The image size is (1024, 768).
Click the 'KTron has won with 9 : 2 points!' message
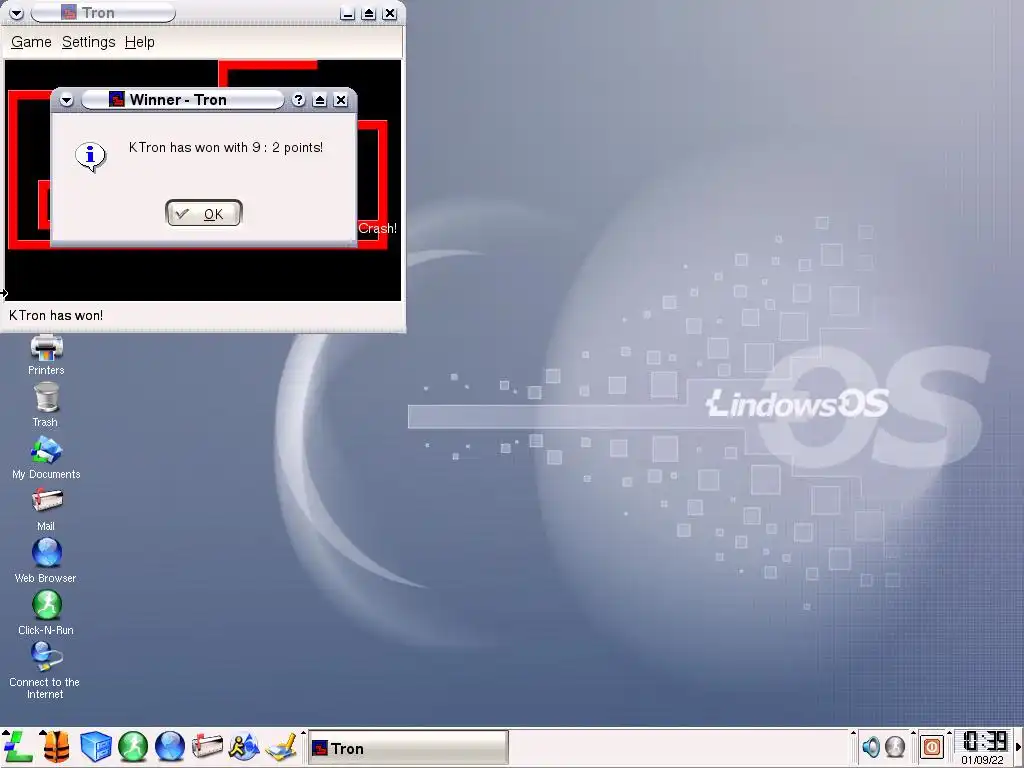(226, 148)
